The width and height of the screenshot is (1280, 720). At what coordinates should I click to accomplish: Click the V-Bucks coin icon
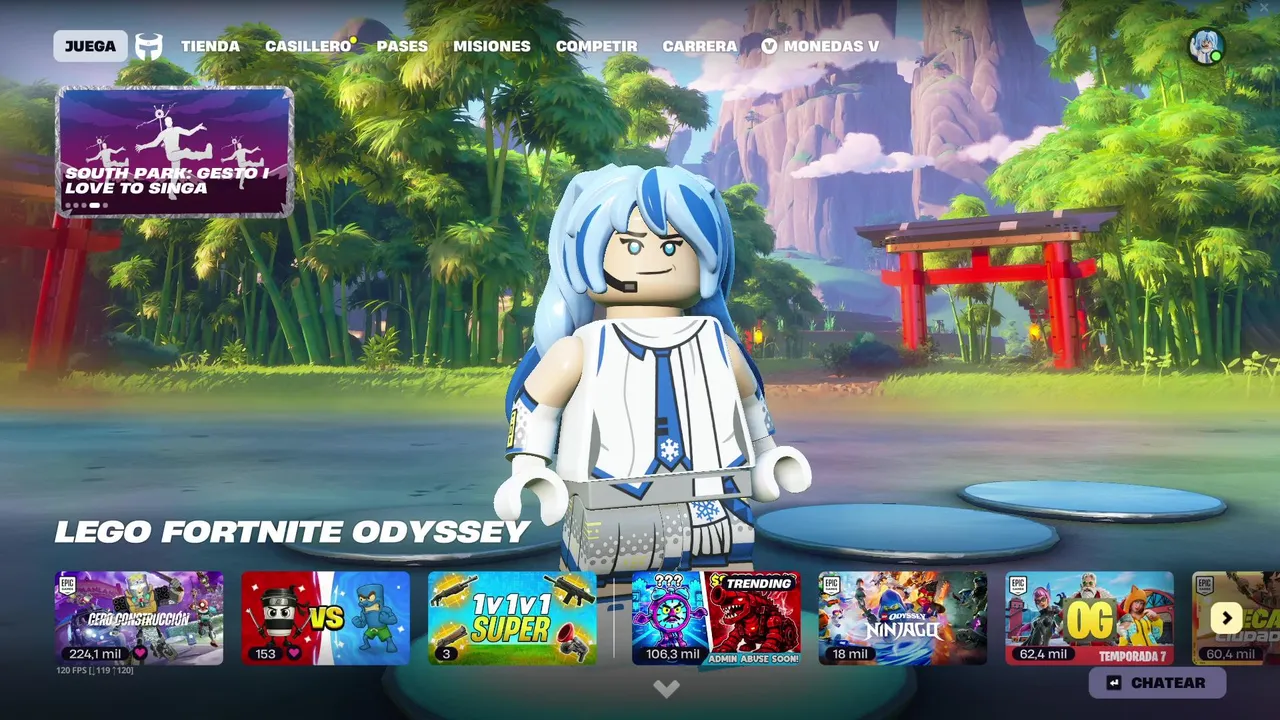click(x=769, y=46)
